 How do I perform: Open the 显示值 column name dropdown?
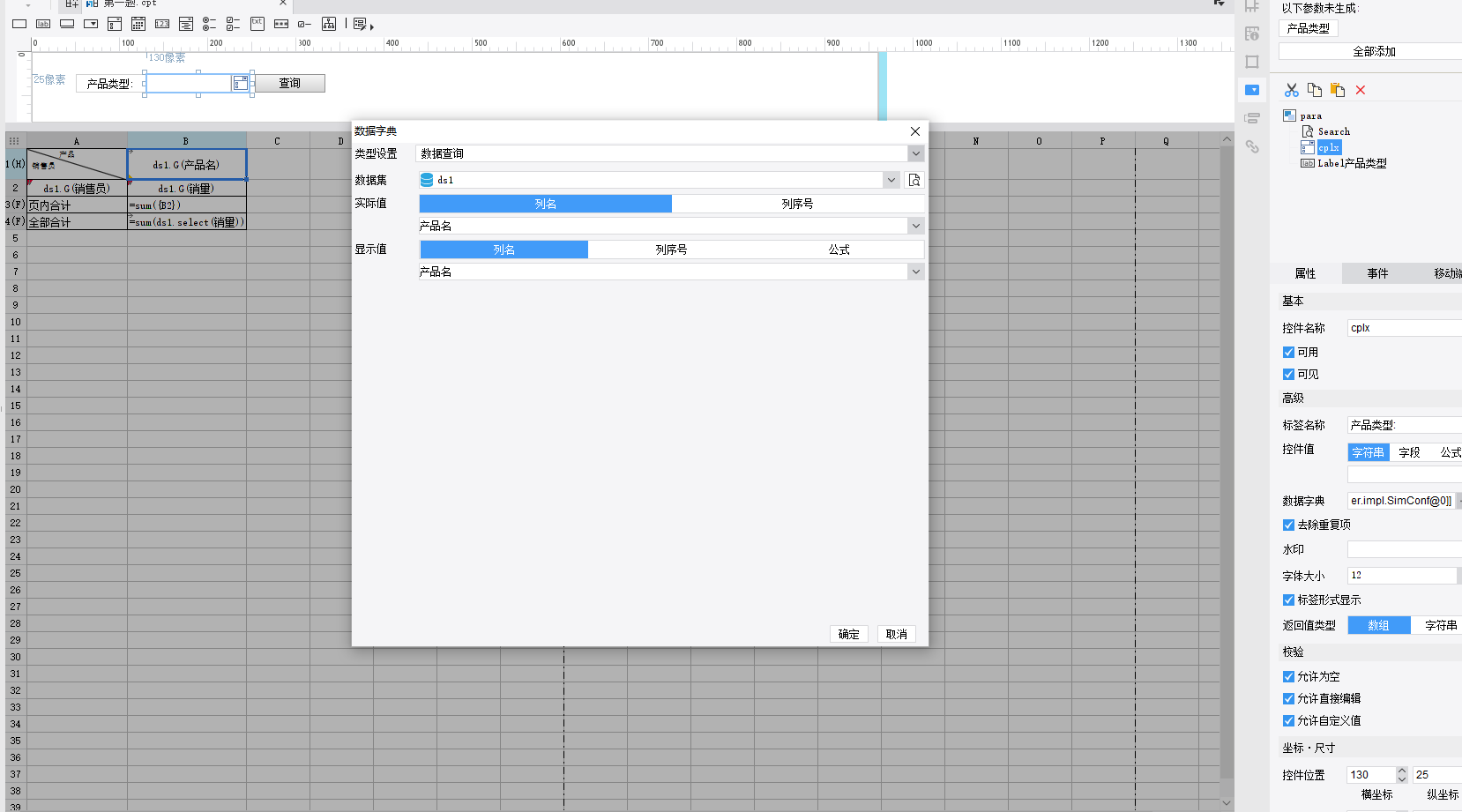[x=915, y=272]
